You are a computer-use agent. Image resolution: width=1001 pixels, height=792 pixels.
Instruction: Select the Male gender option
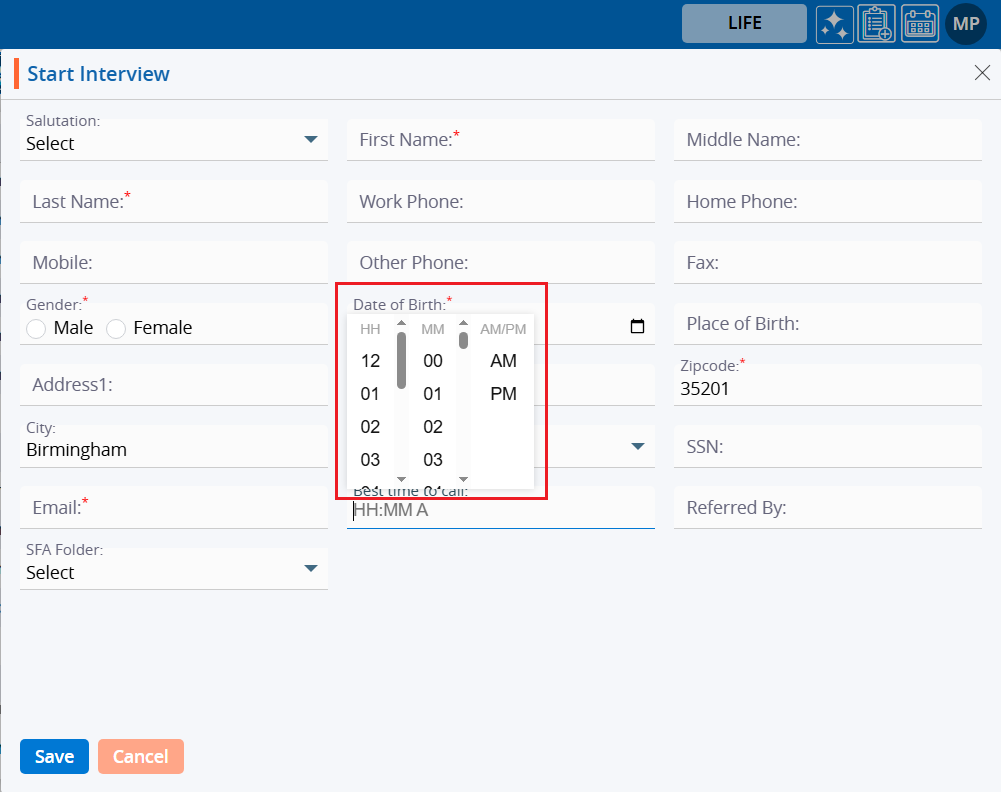(37, 329)
